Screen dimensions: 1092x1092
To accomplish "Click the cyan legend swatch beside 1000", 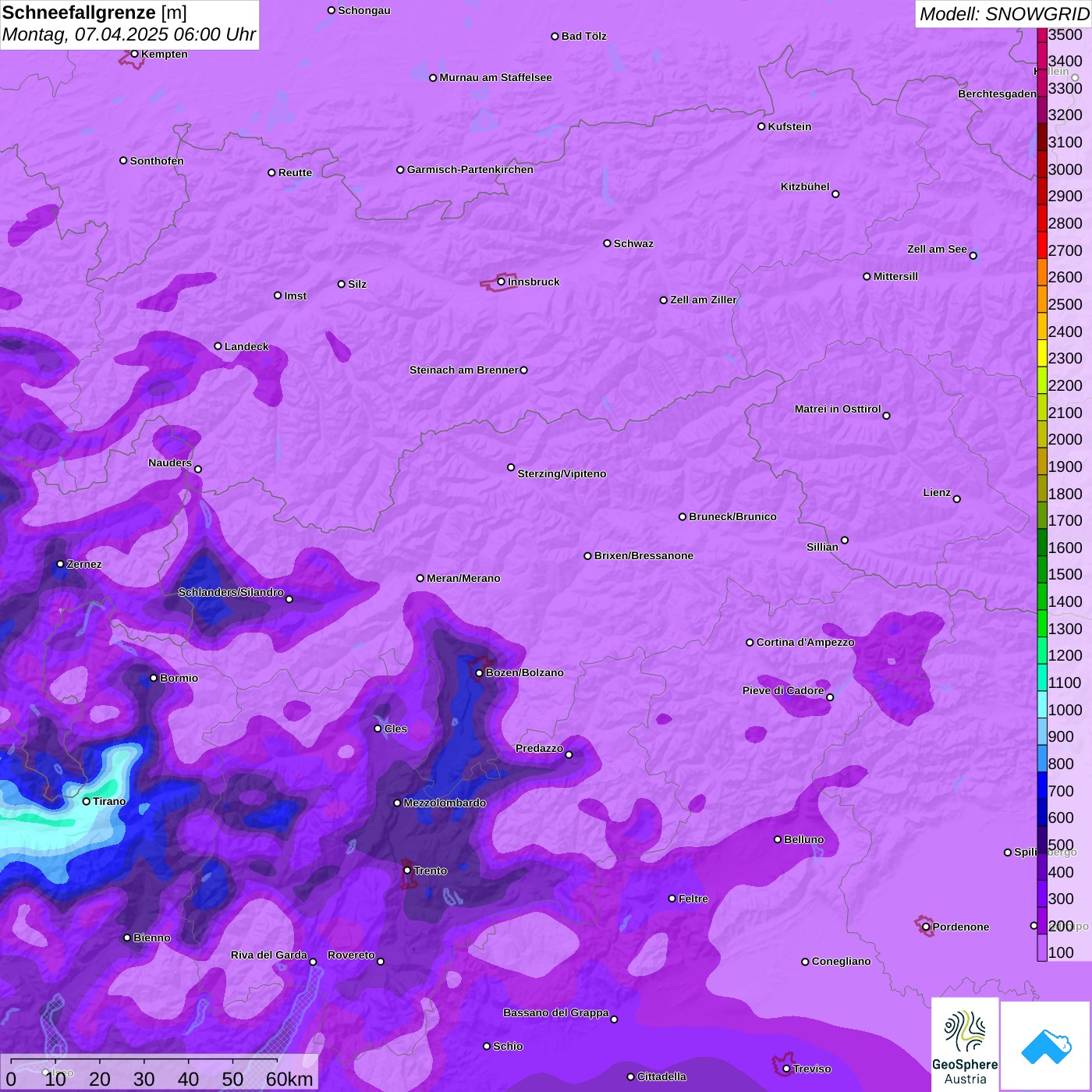I will pos(1042,705).
